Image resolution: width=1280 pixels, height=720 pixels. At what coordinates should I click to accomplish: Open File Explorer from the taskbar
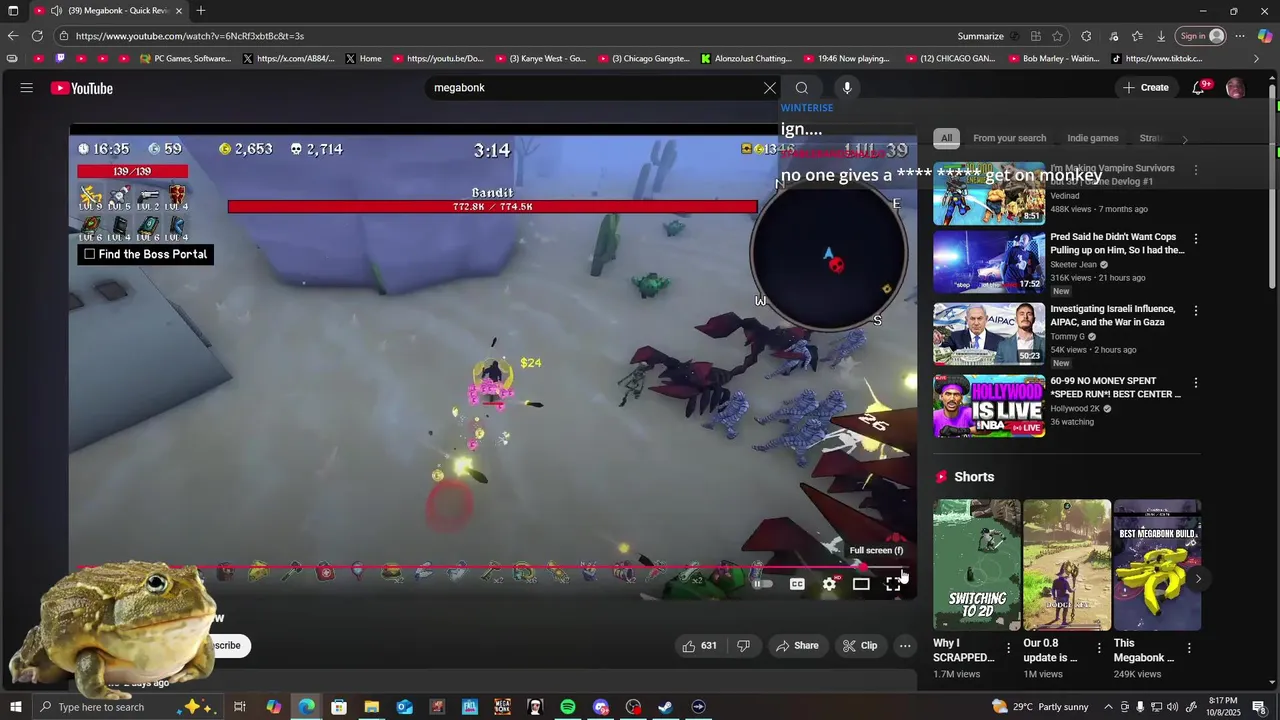click(371, 707)
